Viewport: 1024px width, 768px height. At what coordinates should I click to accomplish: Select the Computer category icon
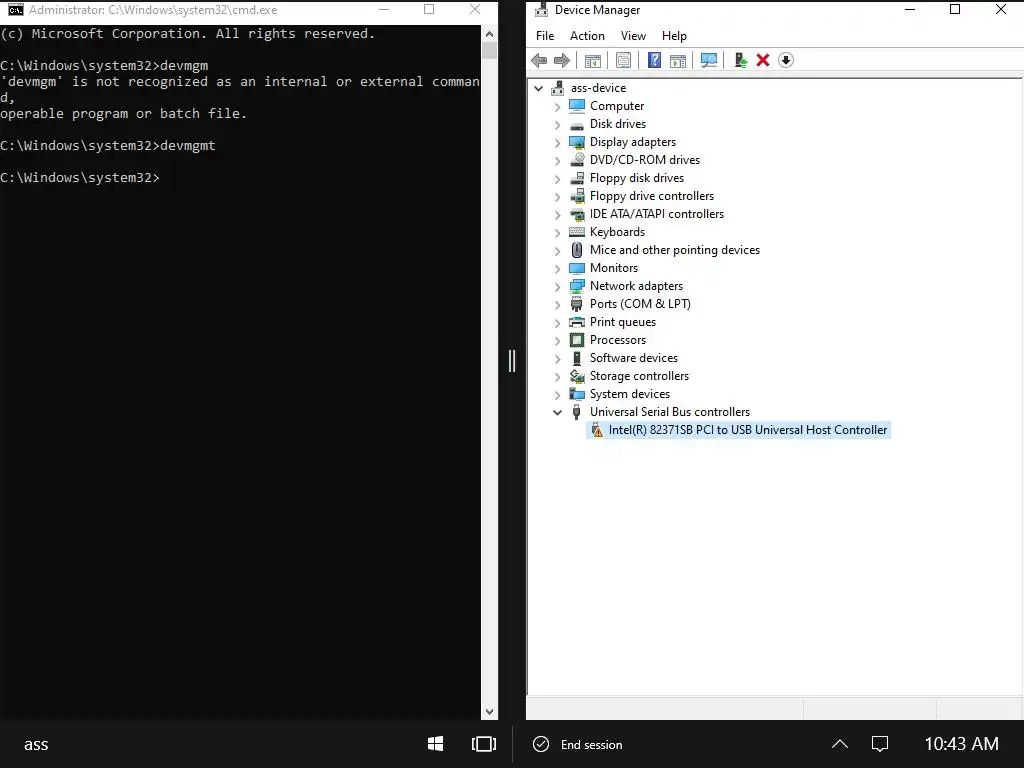577,106
